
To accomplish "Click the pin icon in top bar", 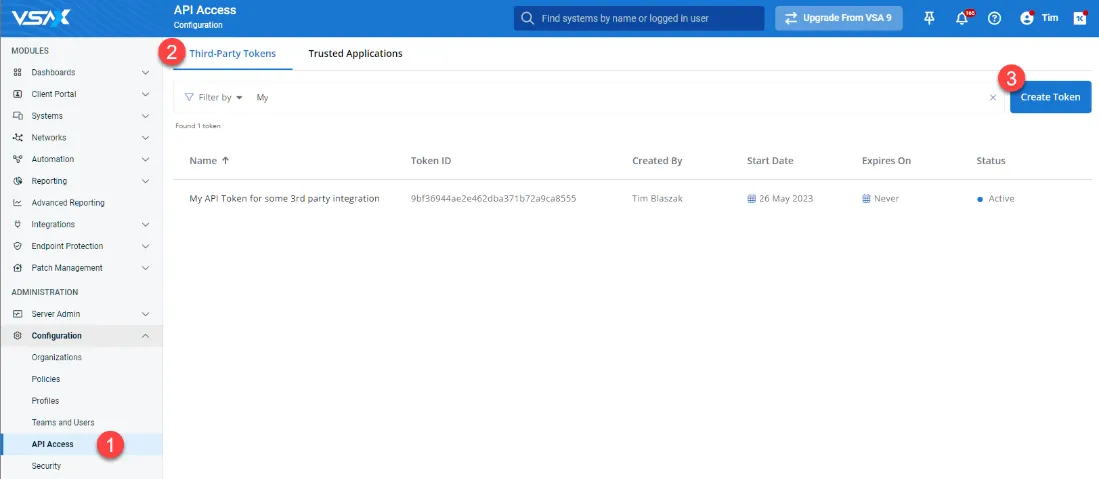I will [930, 18].
